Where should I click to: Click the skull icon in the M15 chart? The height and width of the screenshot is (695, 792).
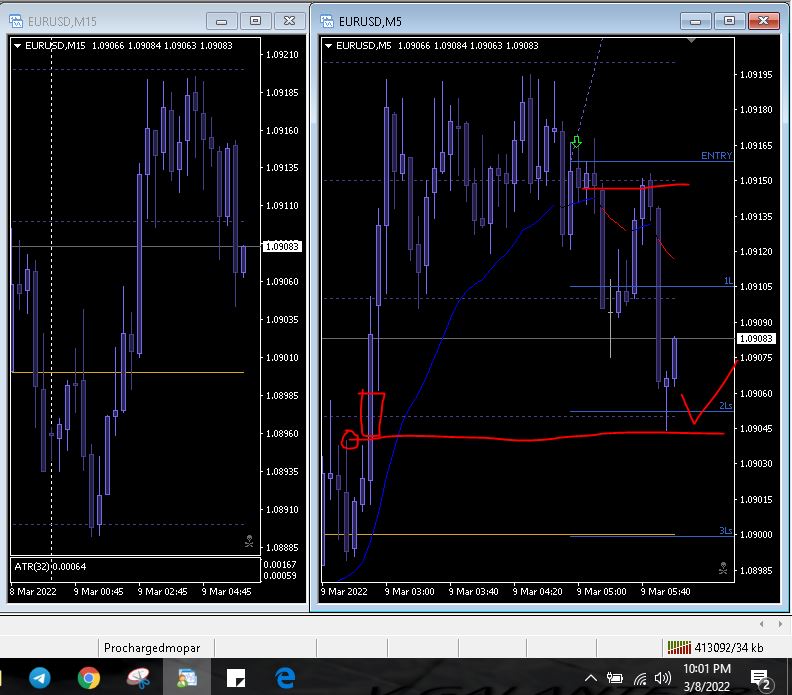249,542
